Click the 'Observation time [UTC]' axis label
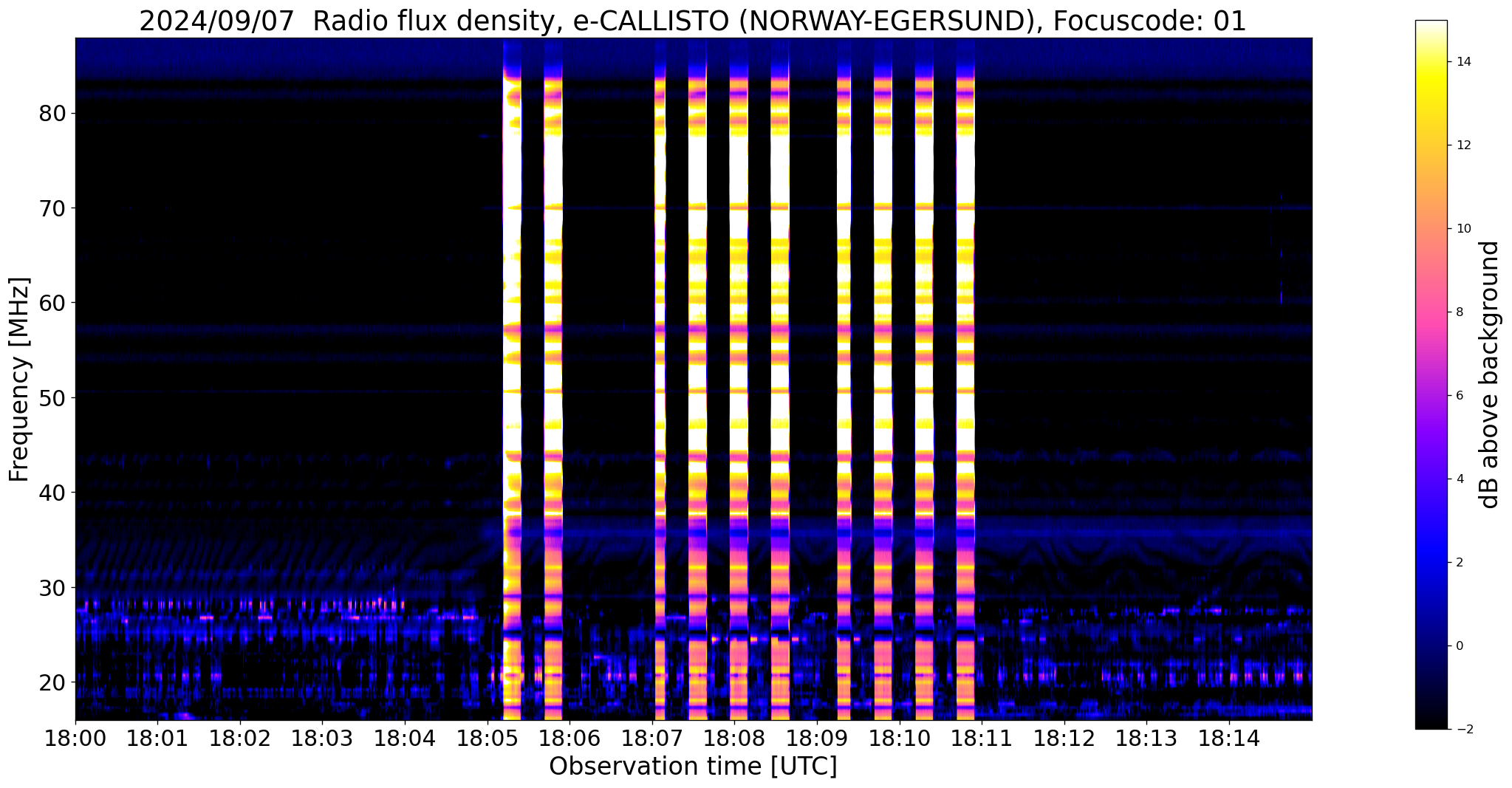 point(693,767)
